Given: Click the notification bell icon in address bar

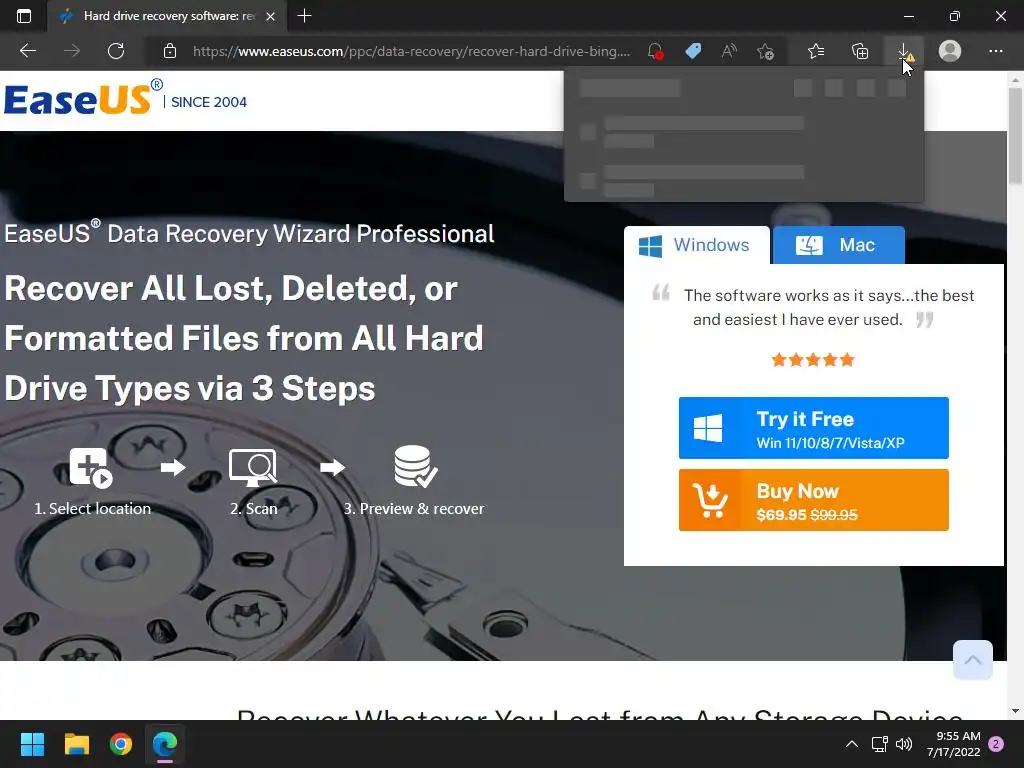Looking at the screenshot, I should (x=656, y=51).
